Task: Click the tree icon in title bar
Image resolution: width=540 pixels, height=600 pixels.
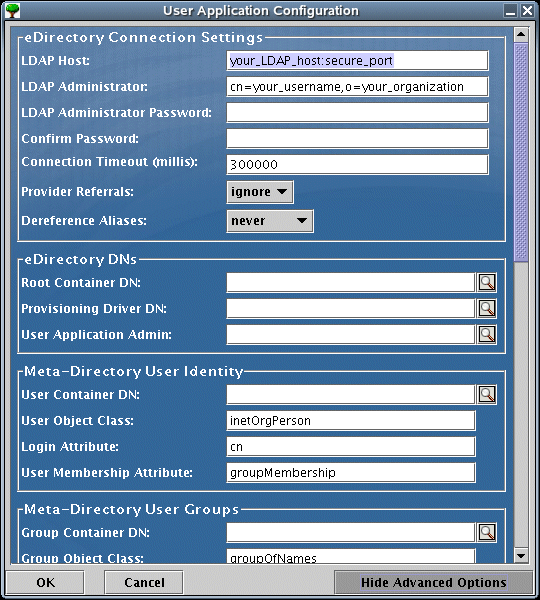Action: [x=13, y=10]
